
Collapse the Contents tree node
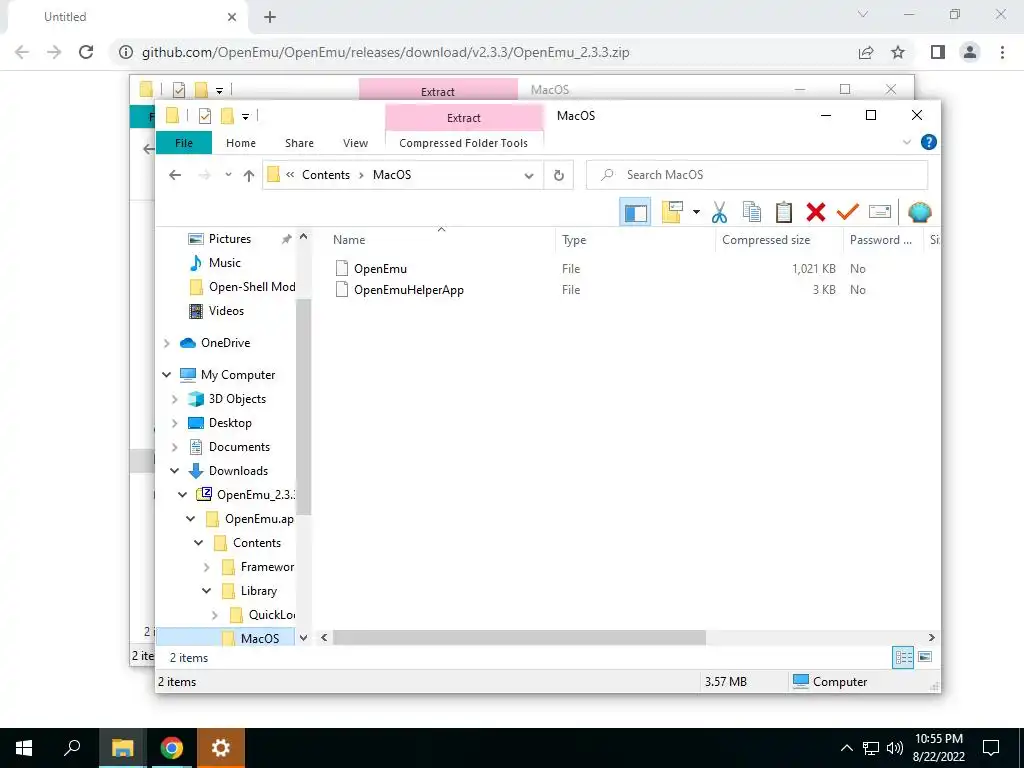pyautogui.click(x=199, y=543)
